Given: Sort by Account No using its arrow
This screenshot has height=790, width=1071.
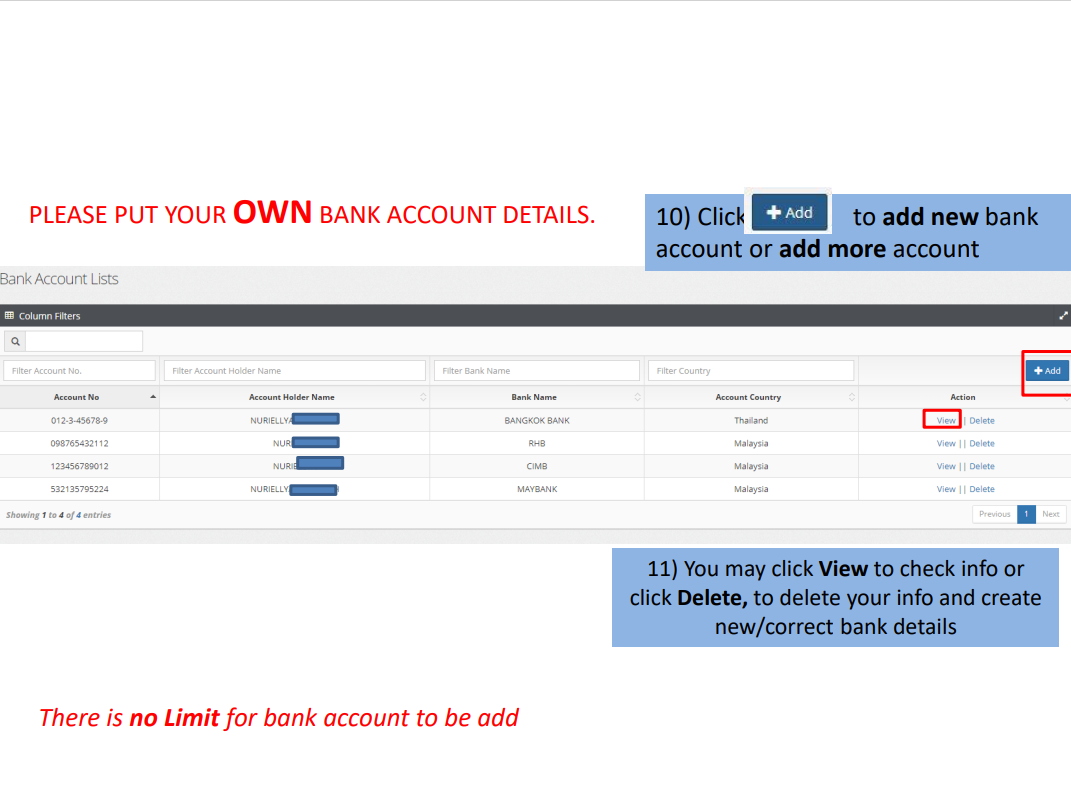Looking at the screenshot, I should pyautogui.click(x=152, y=397).
